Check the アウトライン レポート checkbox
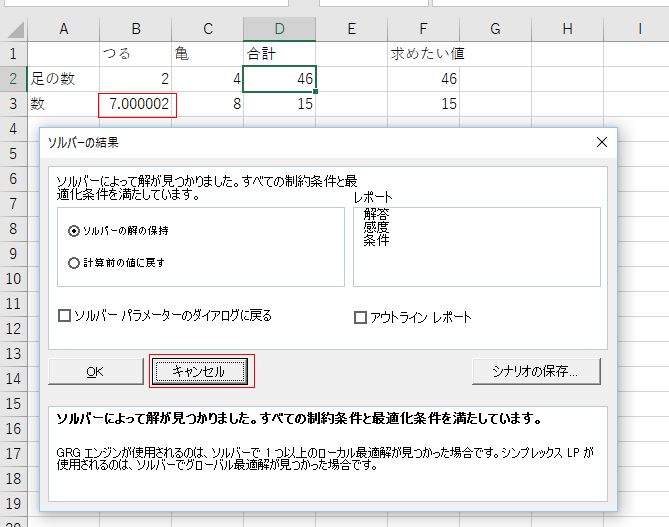Screen dimensions: 669x527 pos(361,317)
